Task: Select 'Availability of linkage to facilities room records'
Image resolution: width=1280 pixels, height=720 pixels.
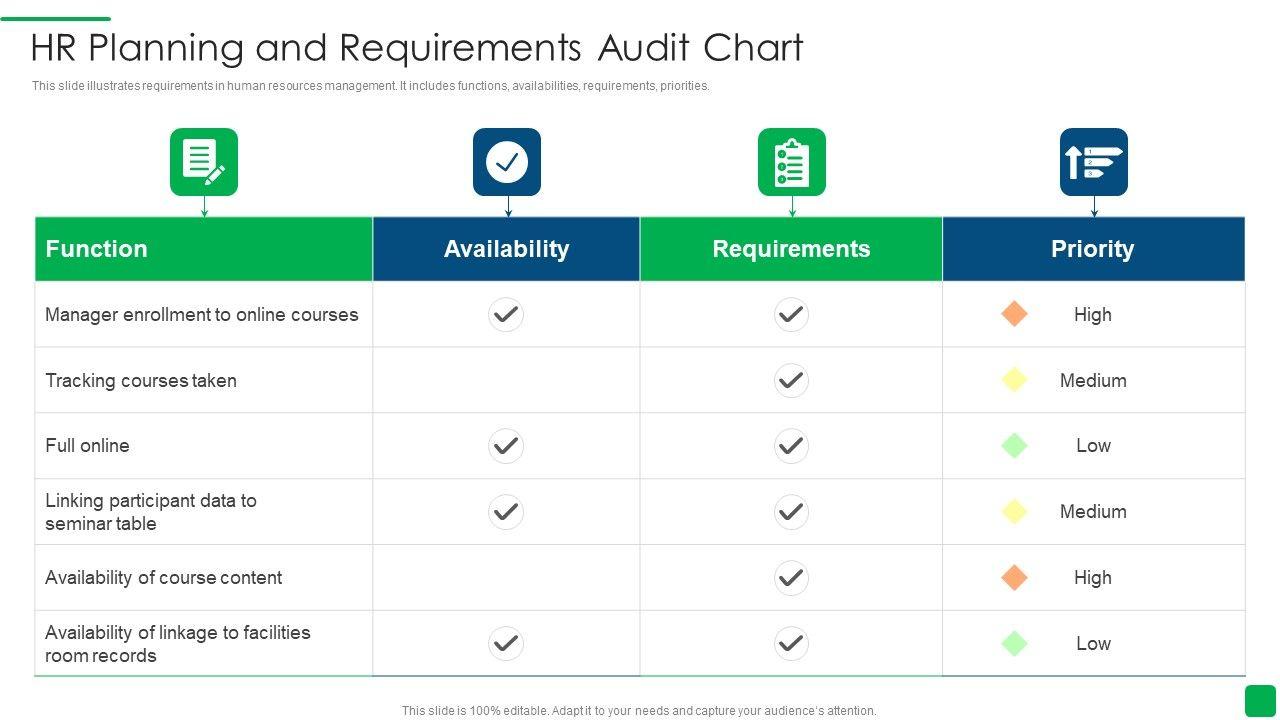Action: coord(178,644)
